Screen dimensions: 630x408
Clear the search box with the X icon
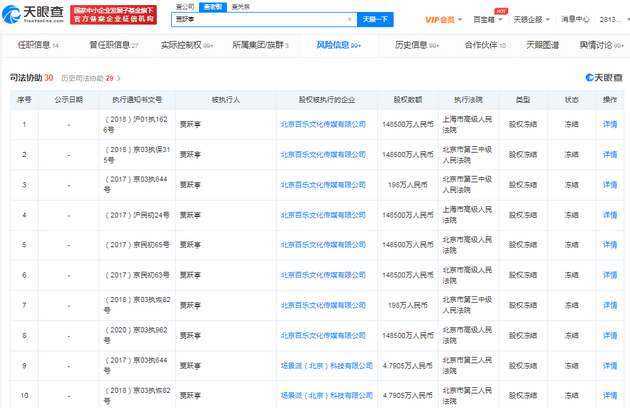coord(349,19)
